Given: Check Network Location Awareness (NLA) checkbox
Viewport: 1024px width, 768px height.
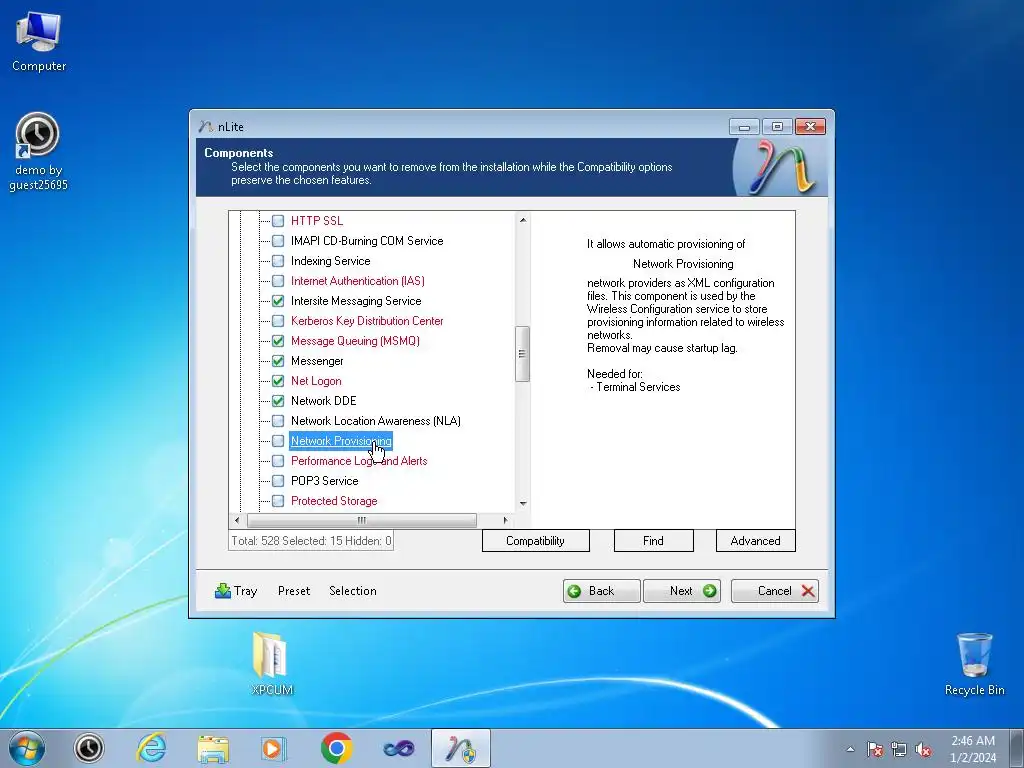Looking at the screenshot, I should coord(278,421).
